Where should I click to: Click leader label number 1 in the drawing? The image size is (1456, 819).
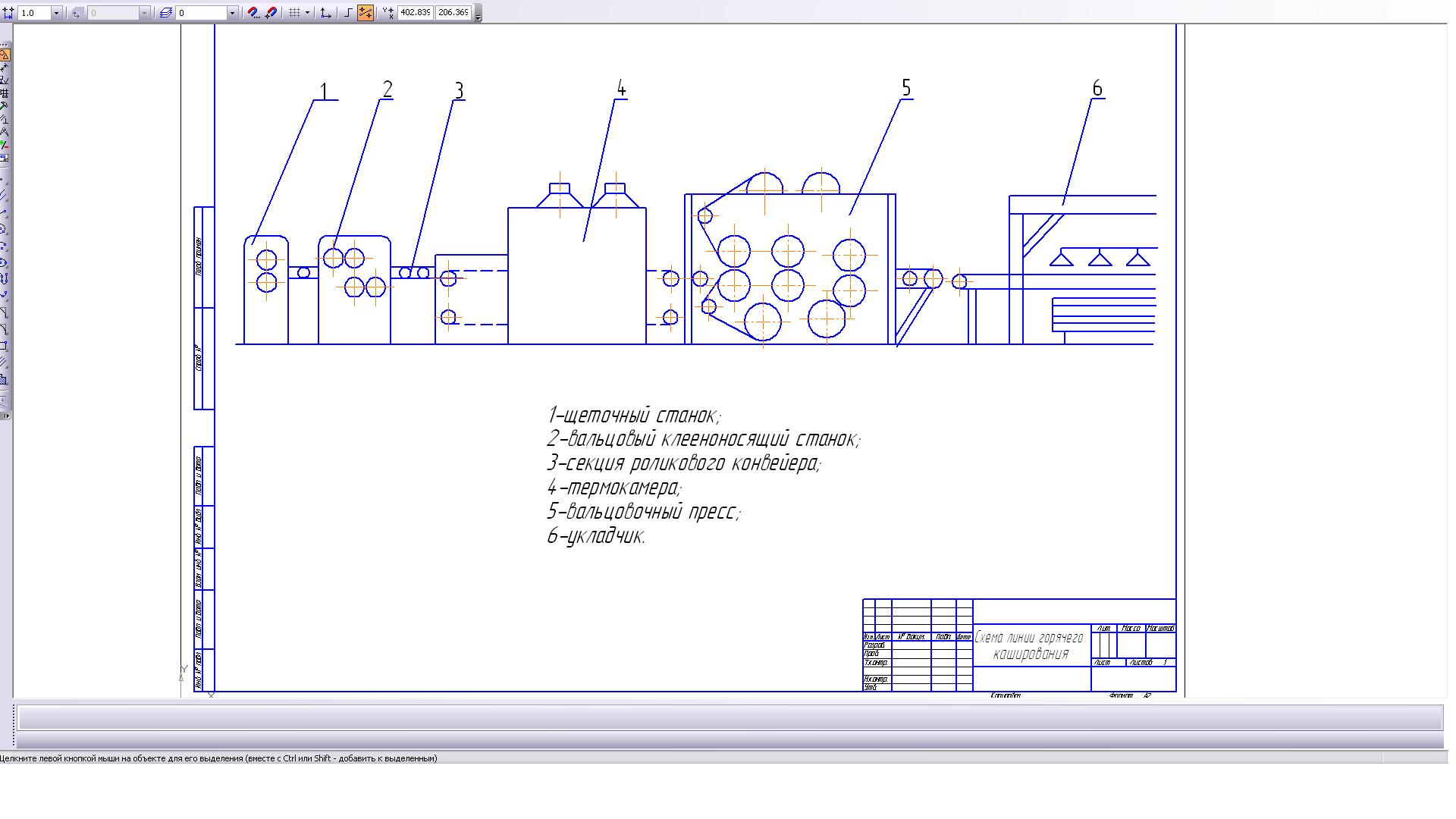pyautogui.click(x=324, y=91)
